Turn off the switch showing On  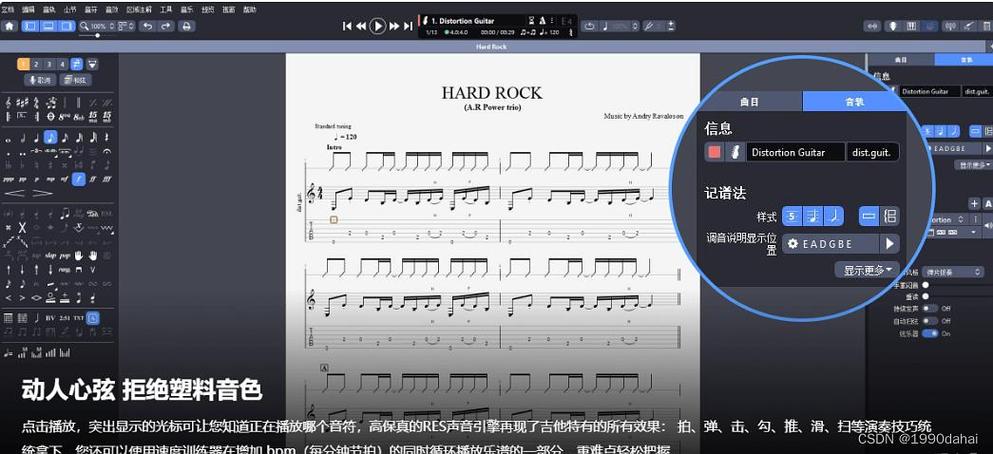(x=929, y=333)
